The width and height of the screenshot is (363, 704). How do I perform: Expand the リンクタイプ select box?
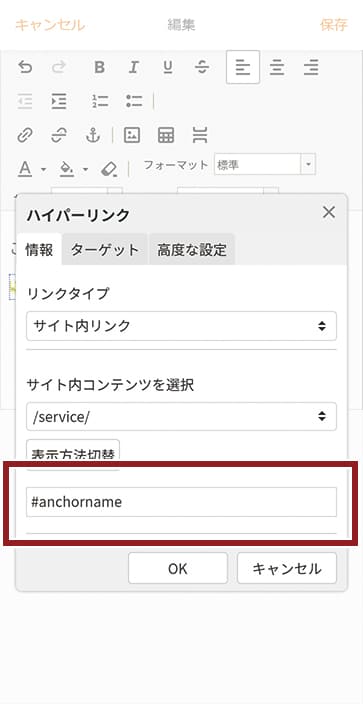click(x=182, y=326)
